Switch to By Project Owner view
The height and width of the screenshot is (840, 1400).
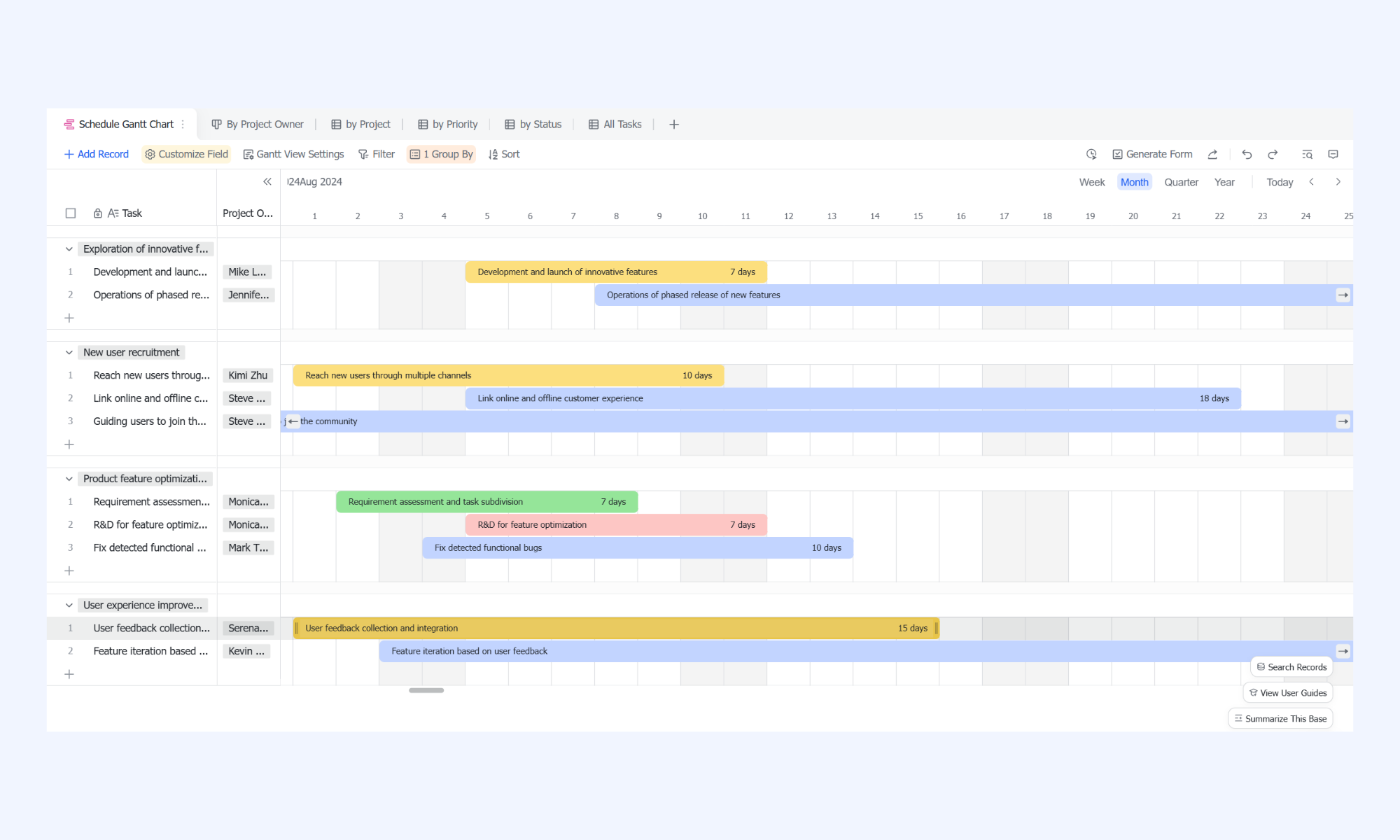(x=258, y=124)
